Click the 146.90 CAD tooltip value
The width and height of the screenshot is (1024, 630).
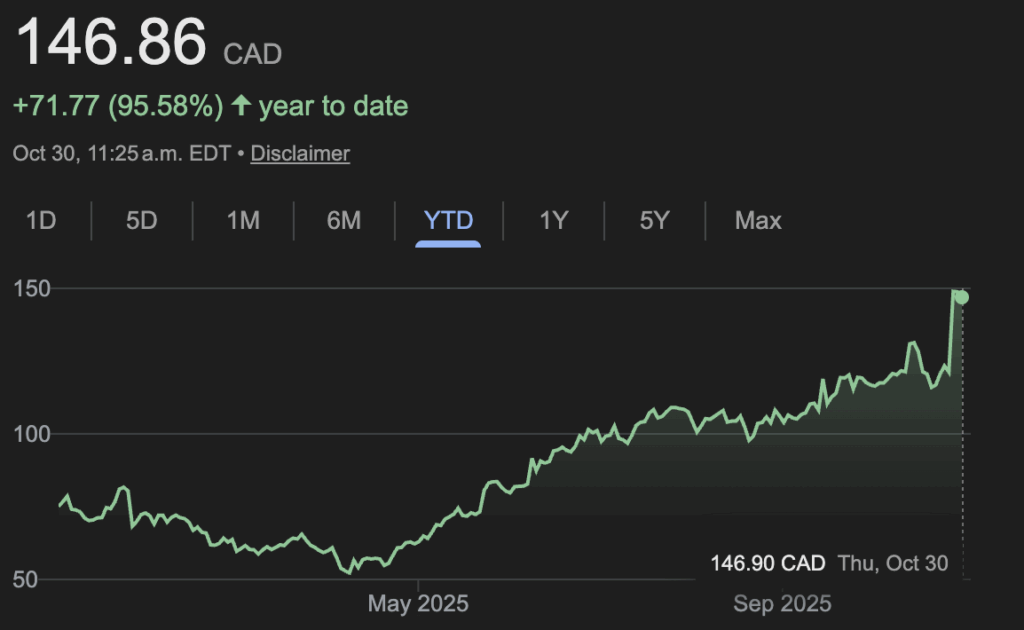(x=768, y=563)
